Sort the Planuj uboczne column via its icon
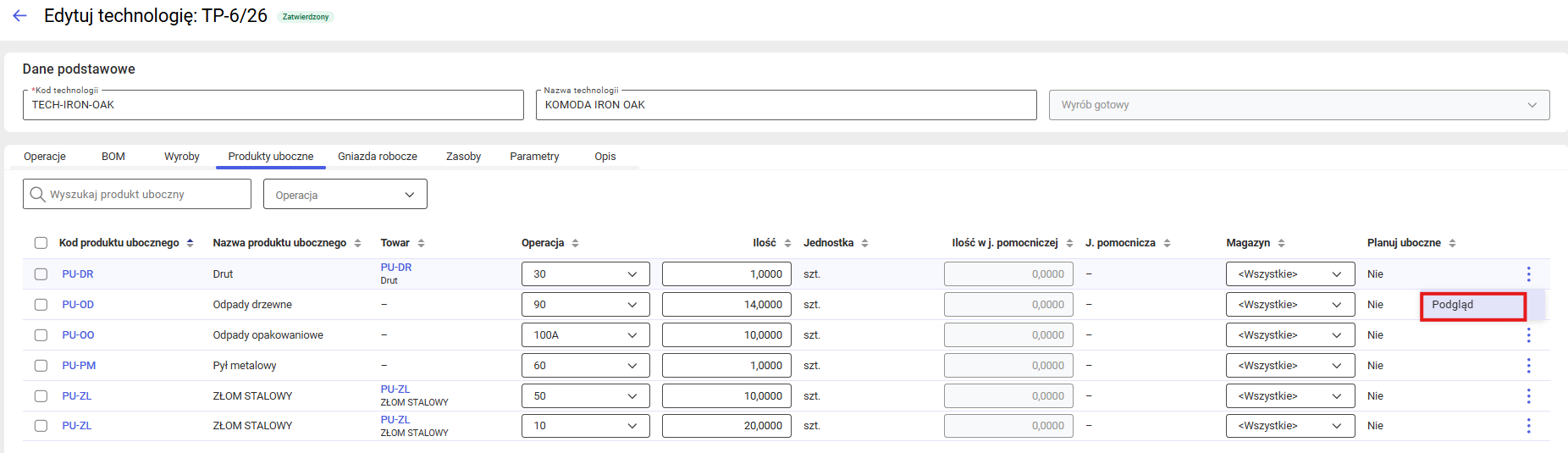The height and width of the screenshot is (453, 1568). (x=1452, y=243)
